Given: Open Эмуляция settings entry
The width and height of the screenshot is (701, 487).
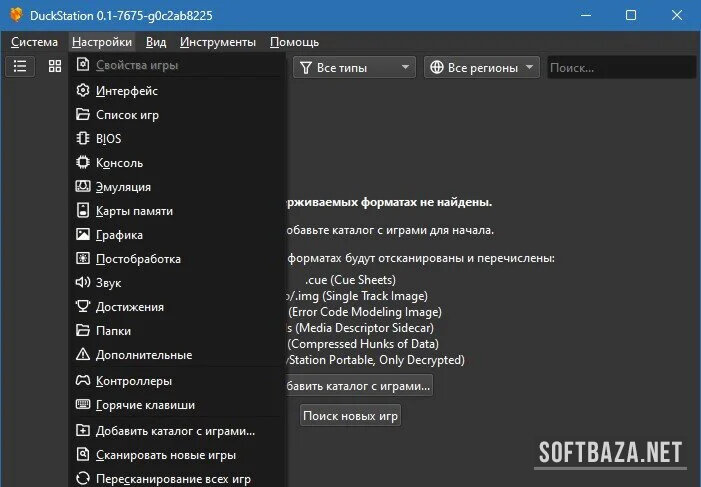Looking at the screenshot, I should pyautogui.click(x=177, y=186).
